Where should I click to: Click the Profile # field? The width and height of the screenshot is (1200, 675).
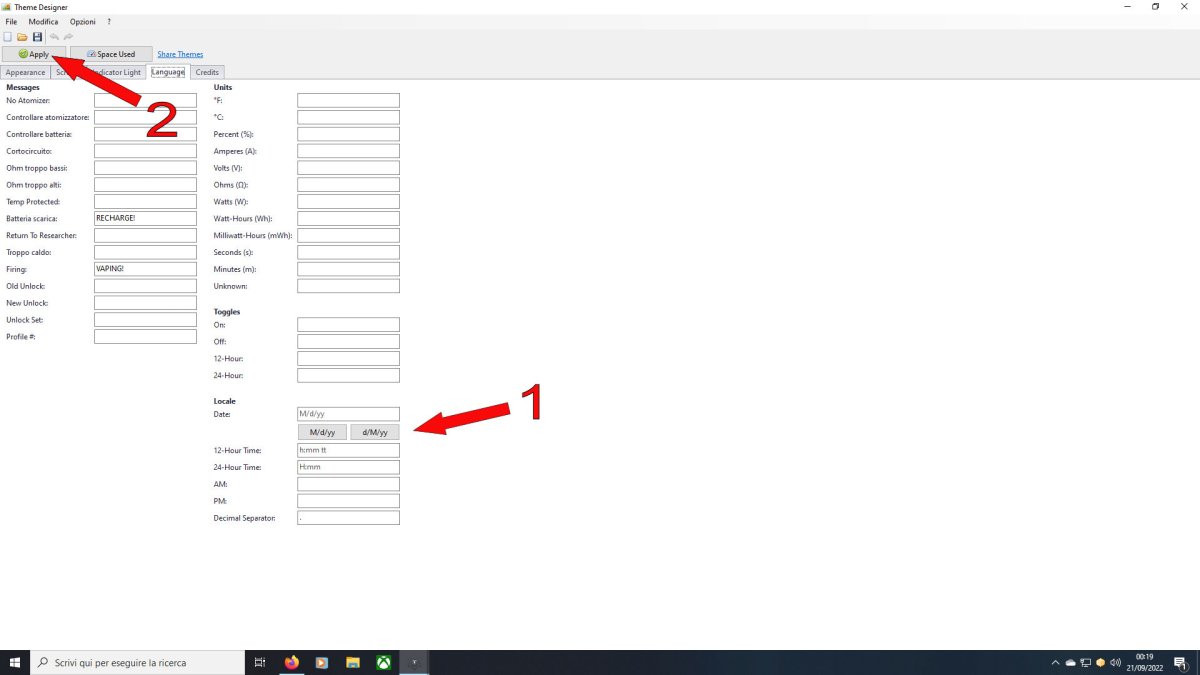[145, 337]
